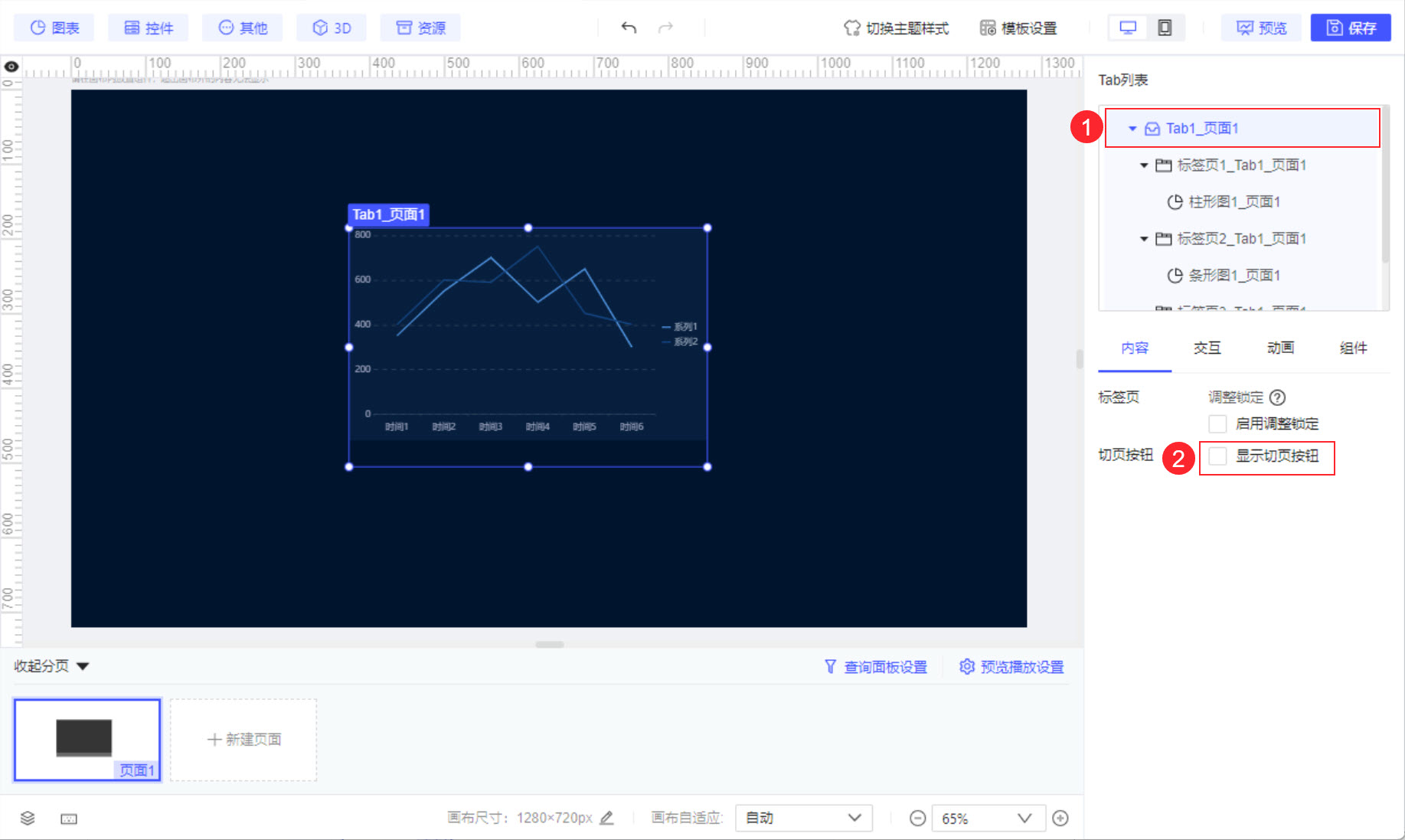Open the 画布自适应 自动 dropdown
The width and height of the screenshot is (1405, 840).
(803, 818)
